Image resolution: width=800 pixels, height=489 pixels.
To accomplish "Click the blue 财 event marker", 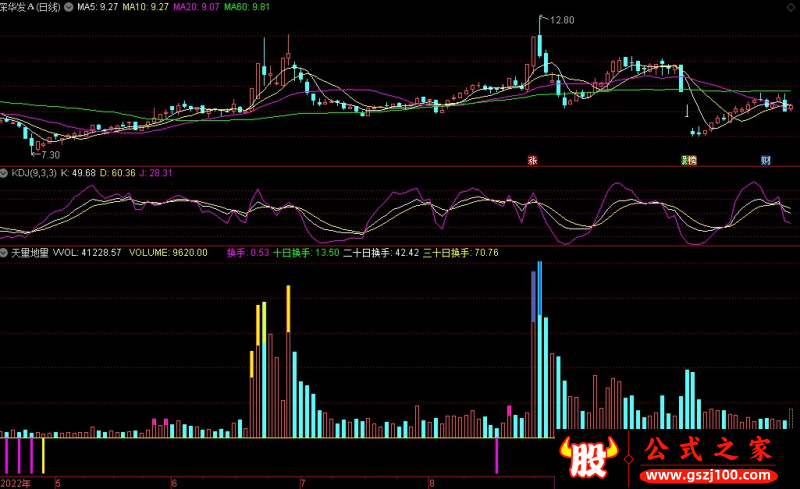I will click(766, 160).
